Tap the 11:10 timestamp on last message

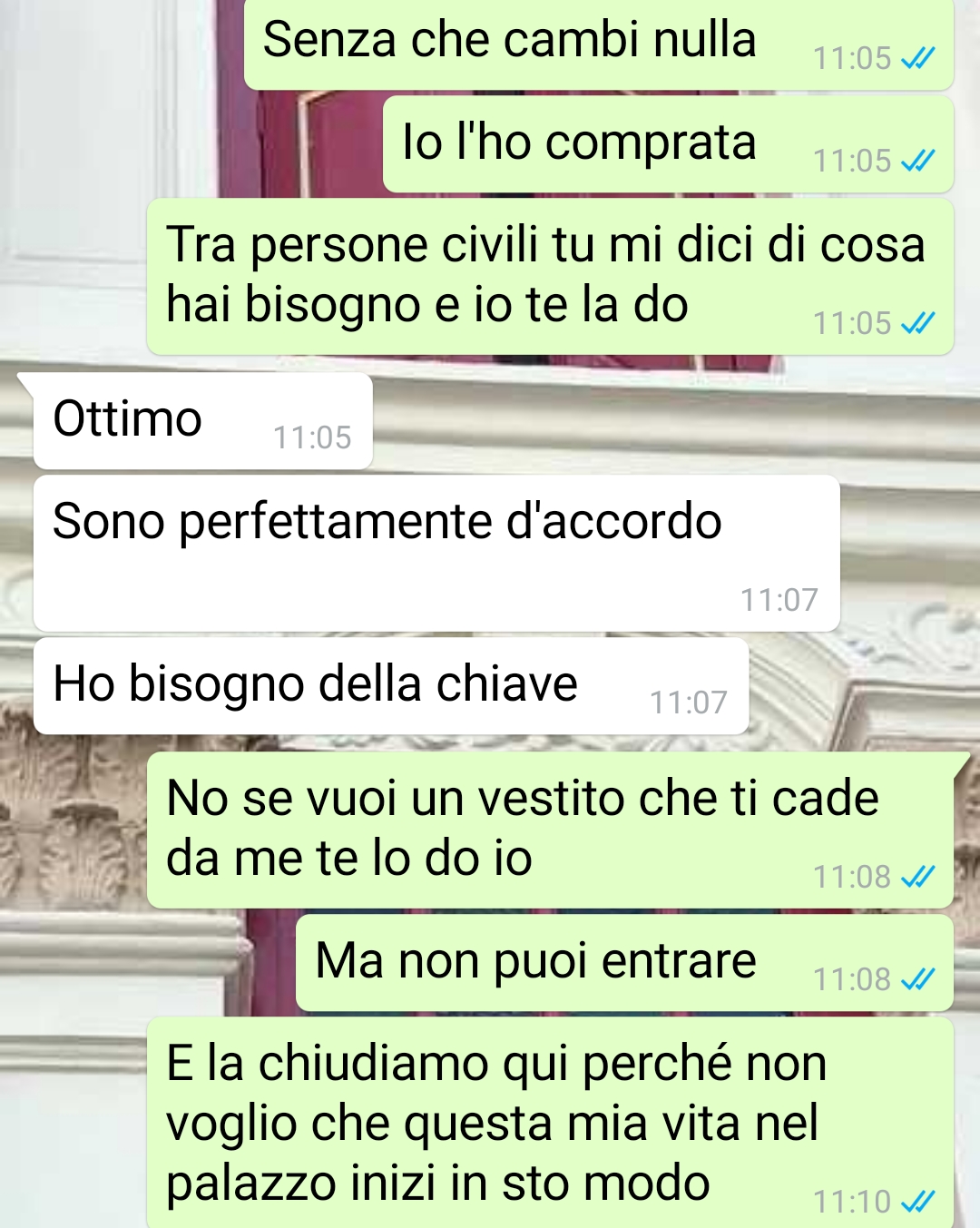click(x=852, y=1202)
